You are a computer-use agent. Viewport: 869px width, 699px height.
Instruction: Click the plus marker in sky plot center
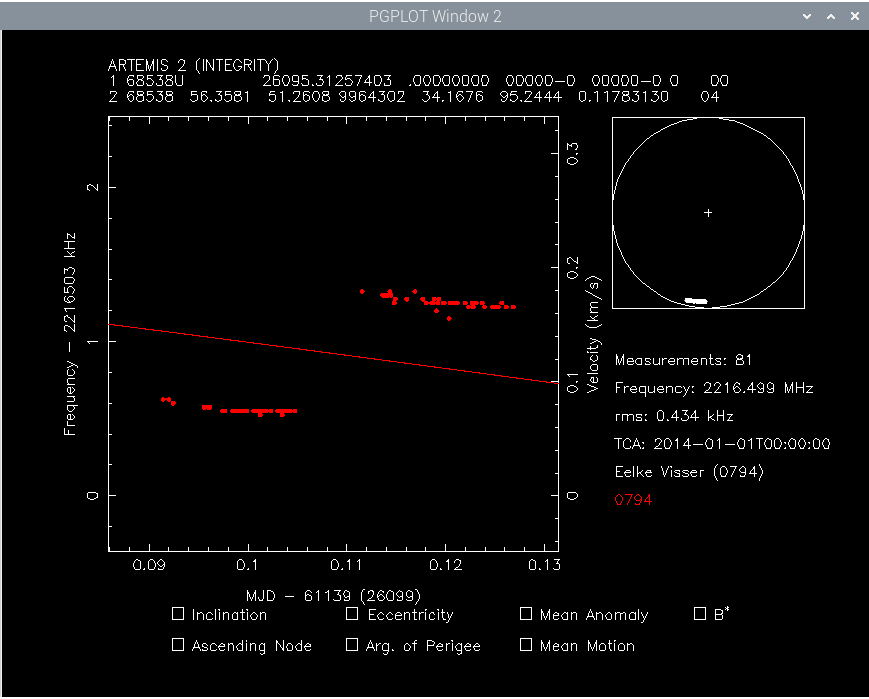click(x=708, y=213)
